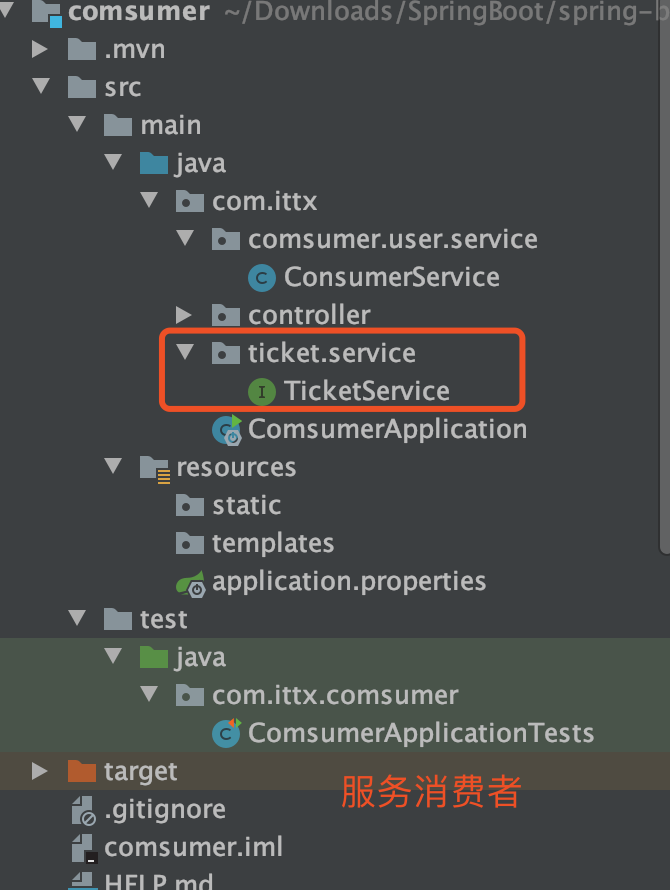The width and height of the screenshot is (670, 890).
Task: Select the TicketService interface name
Action: [x=367, y=392]
